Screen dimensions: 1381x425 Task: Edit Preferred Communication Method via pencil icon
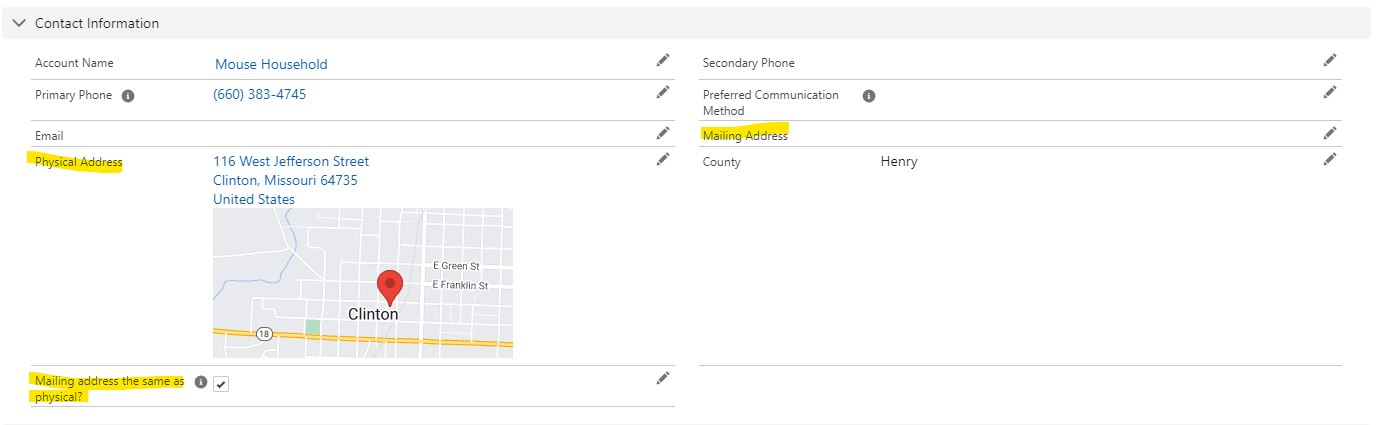point(1329,92)
